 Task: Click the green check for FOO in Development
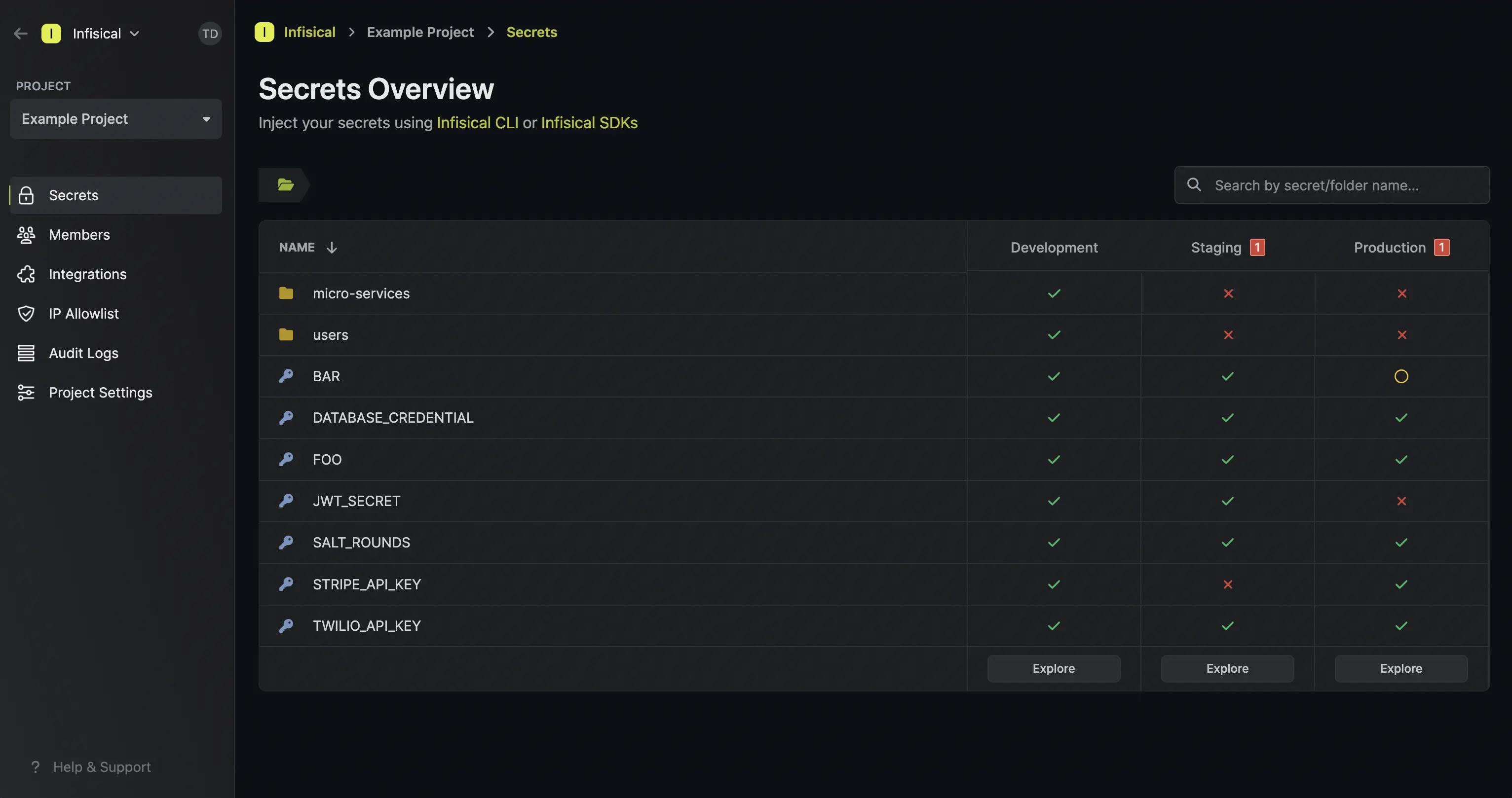1053,460
